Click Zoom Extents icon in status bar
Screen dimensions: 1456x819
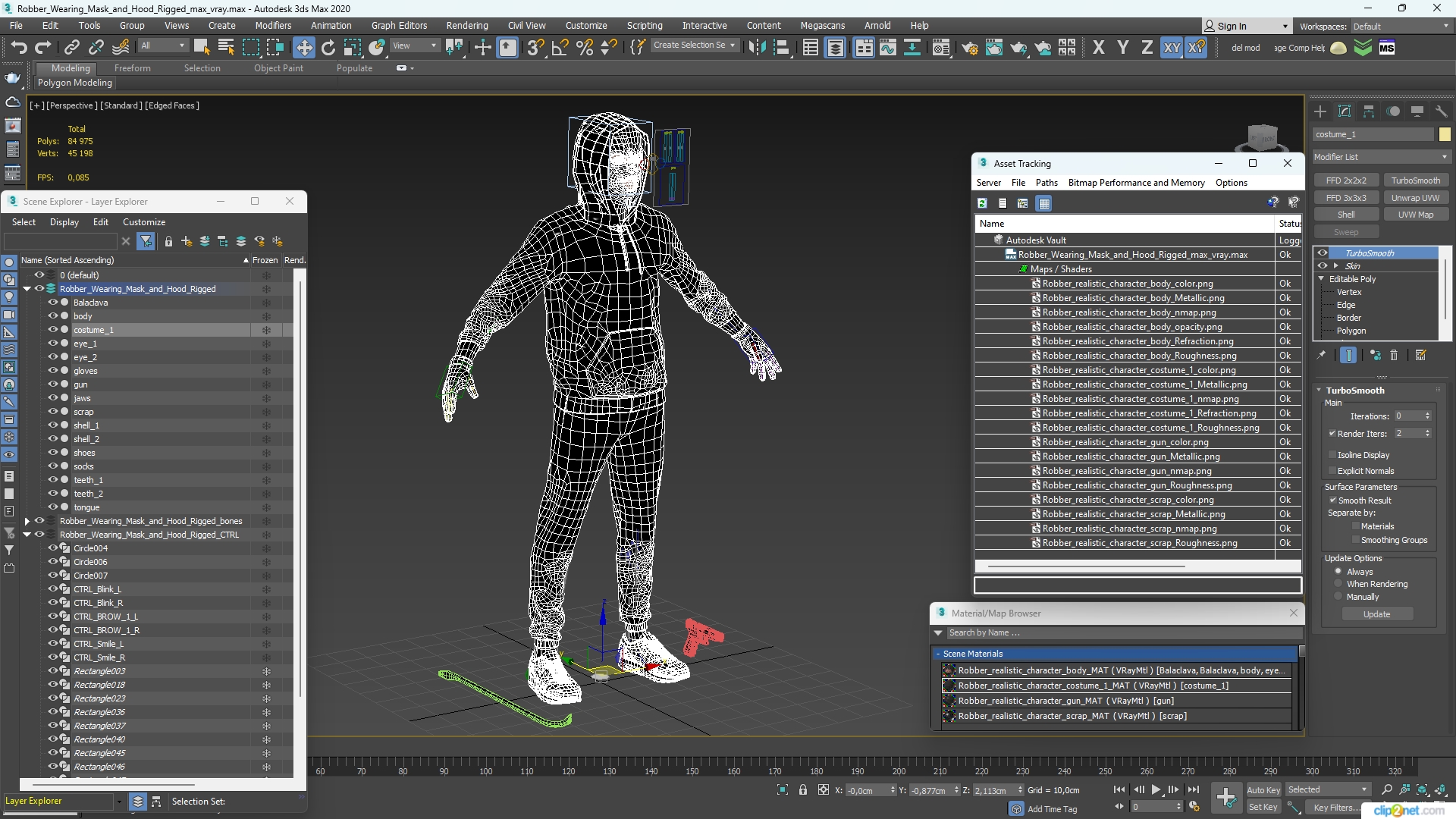tap(1423, 790)
